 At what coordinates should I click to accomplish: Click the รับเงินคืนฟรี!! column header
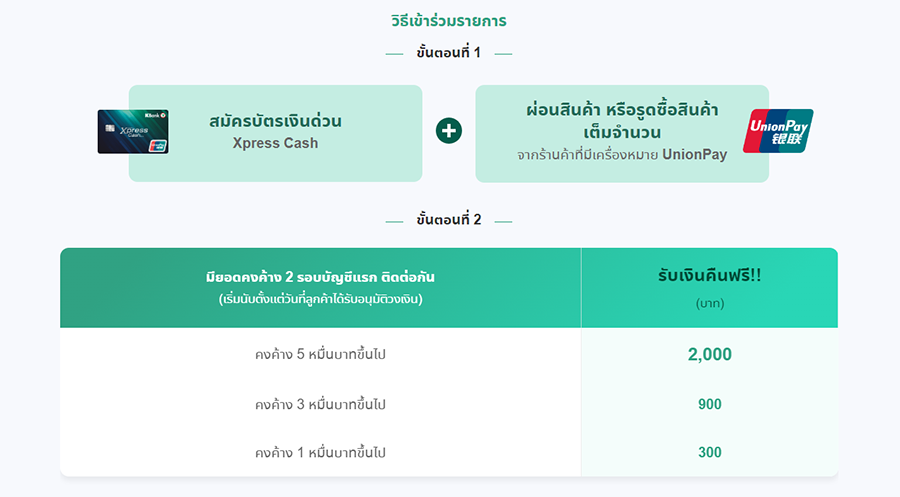click(x=710, y=277)
